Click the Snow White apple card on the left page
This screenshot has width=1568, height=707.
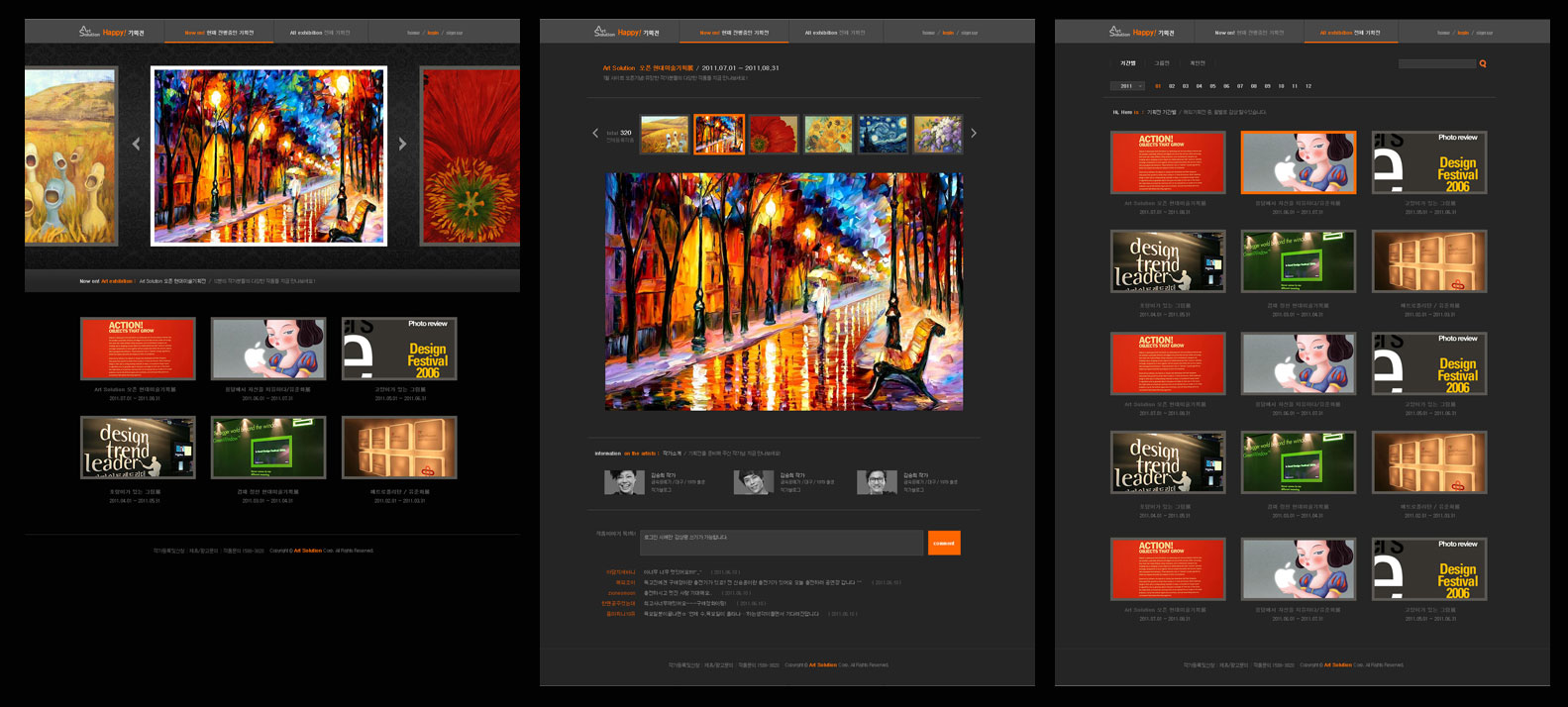[268, 349]
